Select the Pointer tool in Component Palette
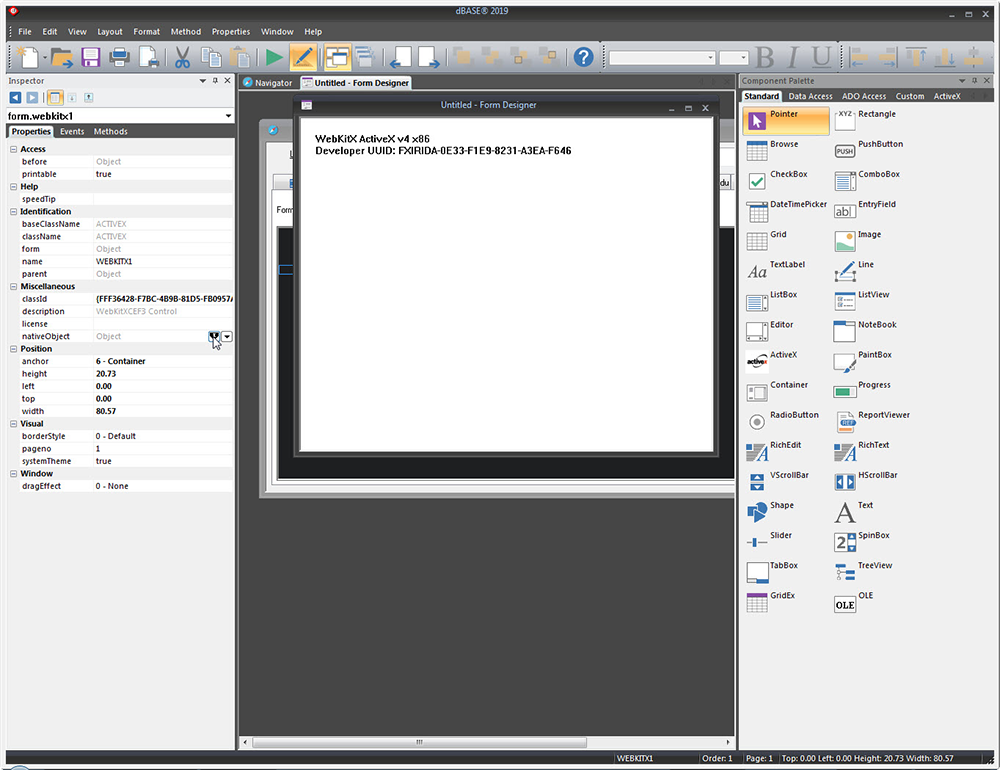Screen dimensions: 1000x770 [x=786, y=121]
